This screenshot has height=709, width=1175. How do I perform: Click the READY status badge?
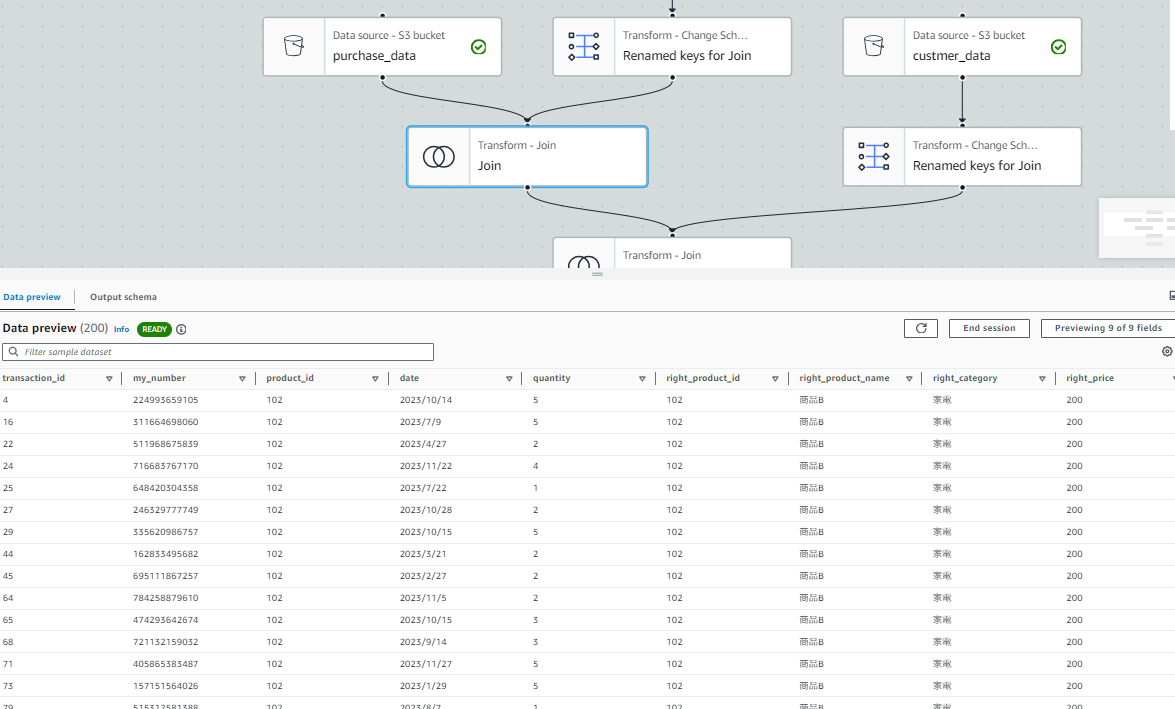click(x=154, y=329)
